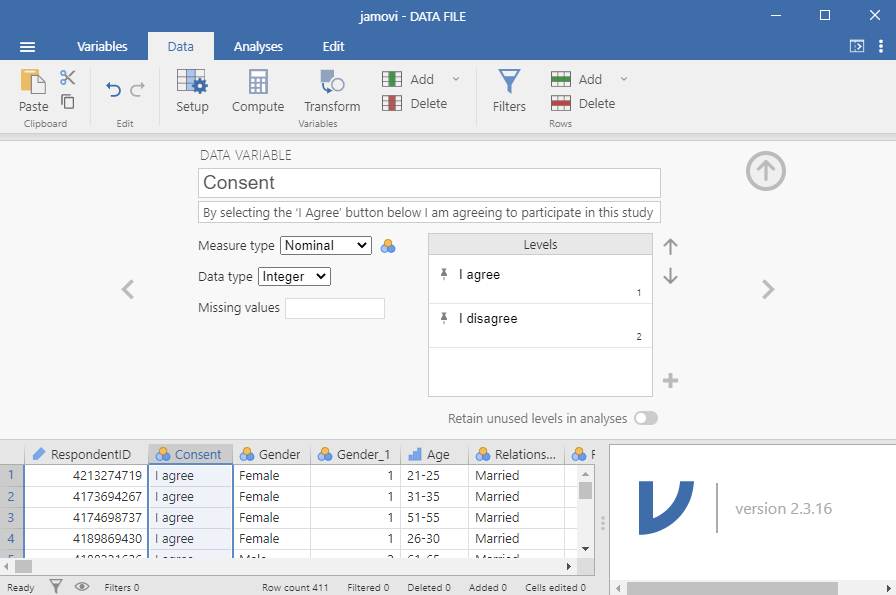Image resolution: width=896 pixels, height=595 pixels.
Task: Switch to the Edit tab
Action: tap(333, 47)
